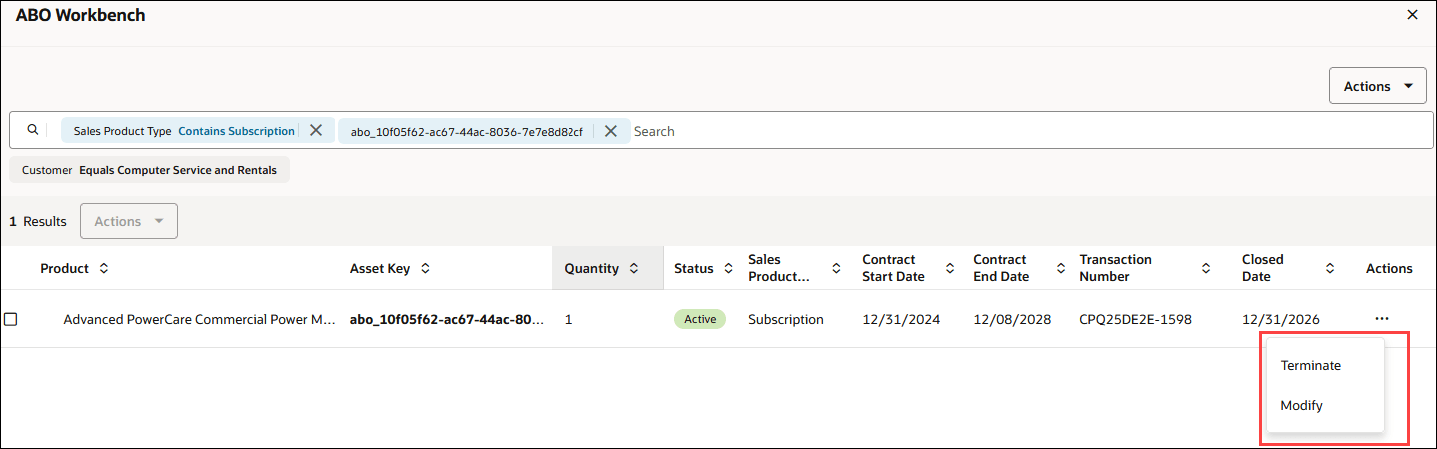
Task: Sort by the Status column
Action: tap(728, 268)
